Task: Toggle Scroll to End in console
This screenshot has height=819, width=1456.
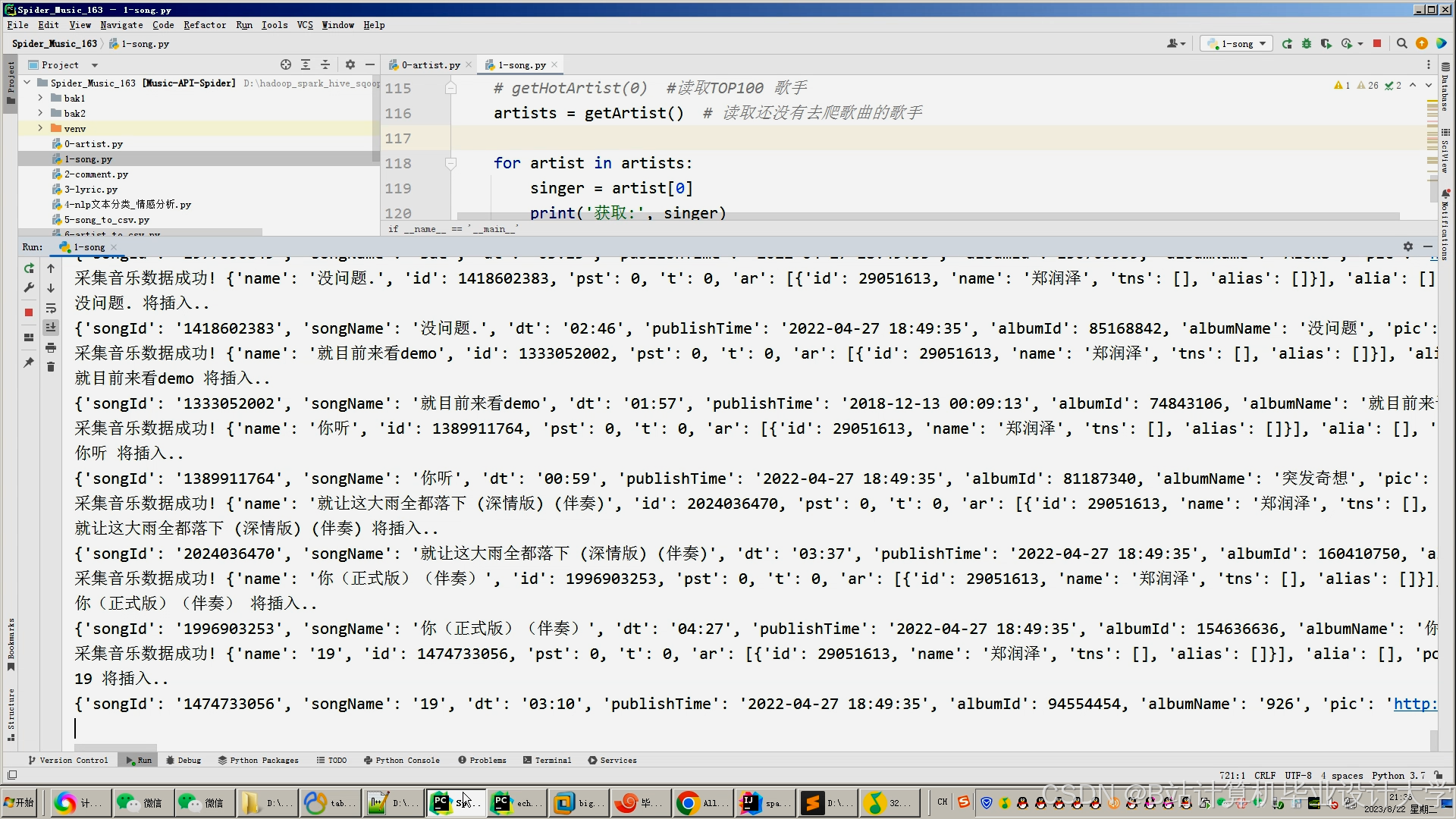Action: click(51, 328)
